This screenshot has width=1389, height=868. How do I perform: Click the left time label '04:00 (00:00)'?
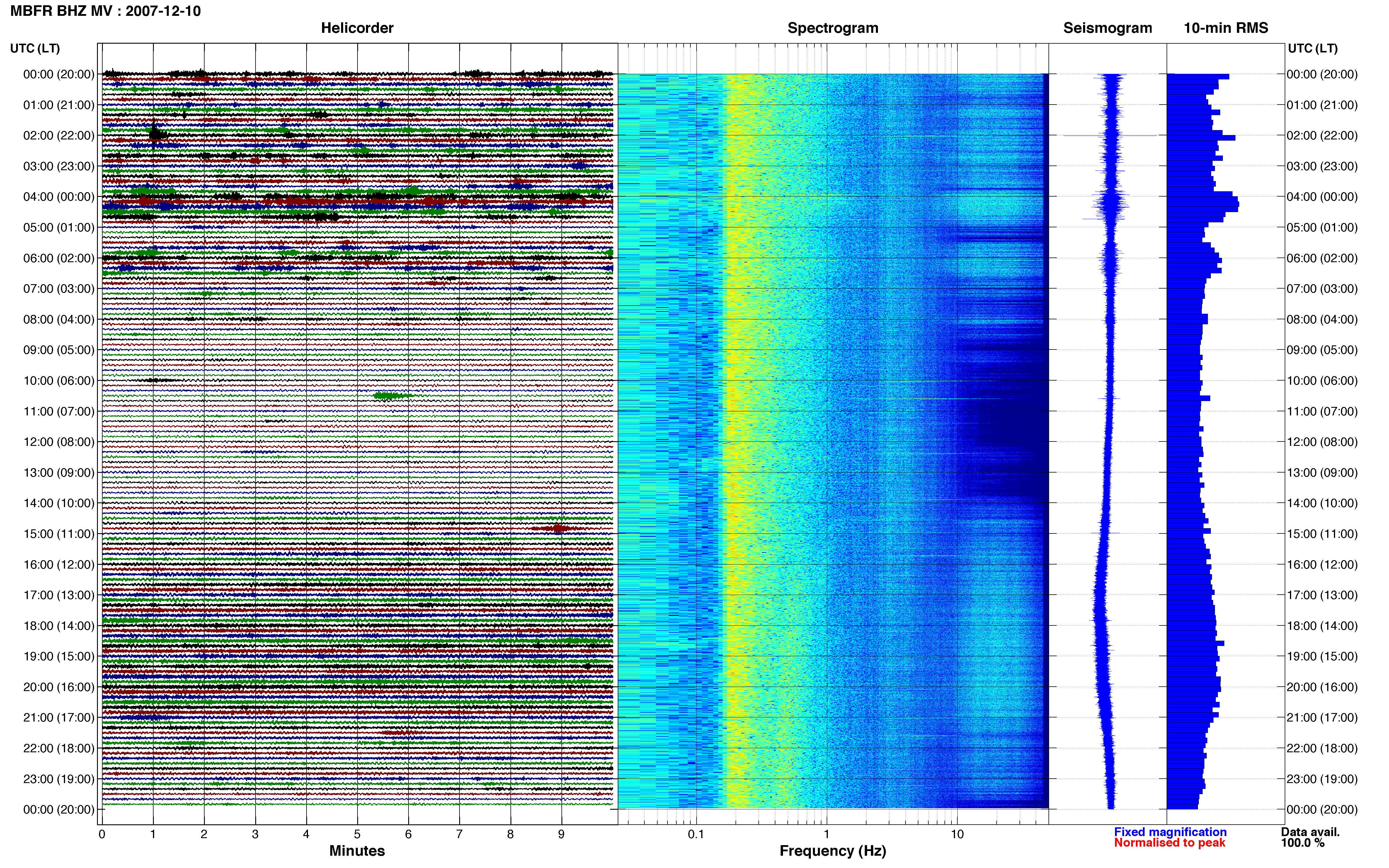click(59, 197)
